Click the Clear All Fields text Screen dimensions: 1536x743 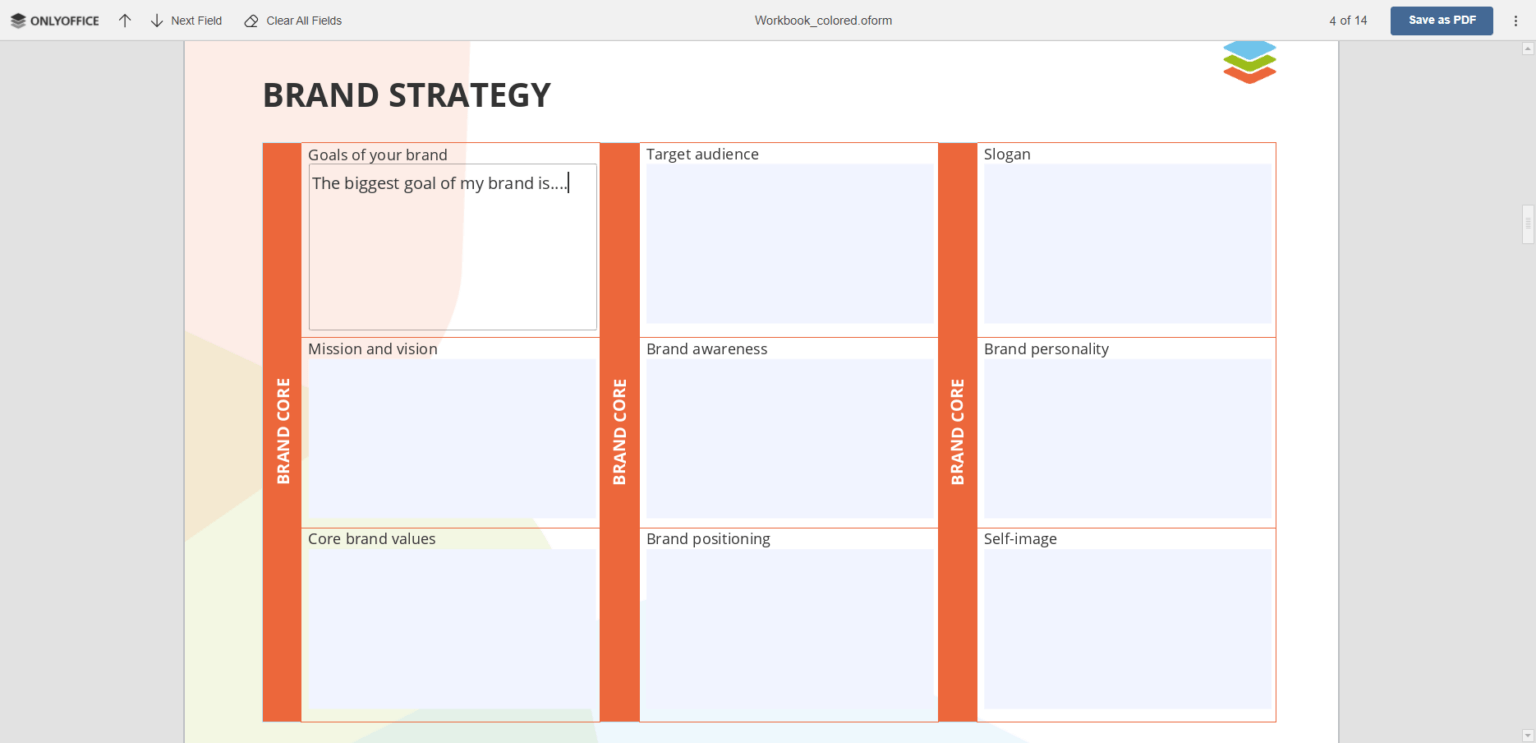pyautogui.click(x=303, y=20)
